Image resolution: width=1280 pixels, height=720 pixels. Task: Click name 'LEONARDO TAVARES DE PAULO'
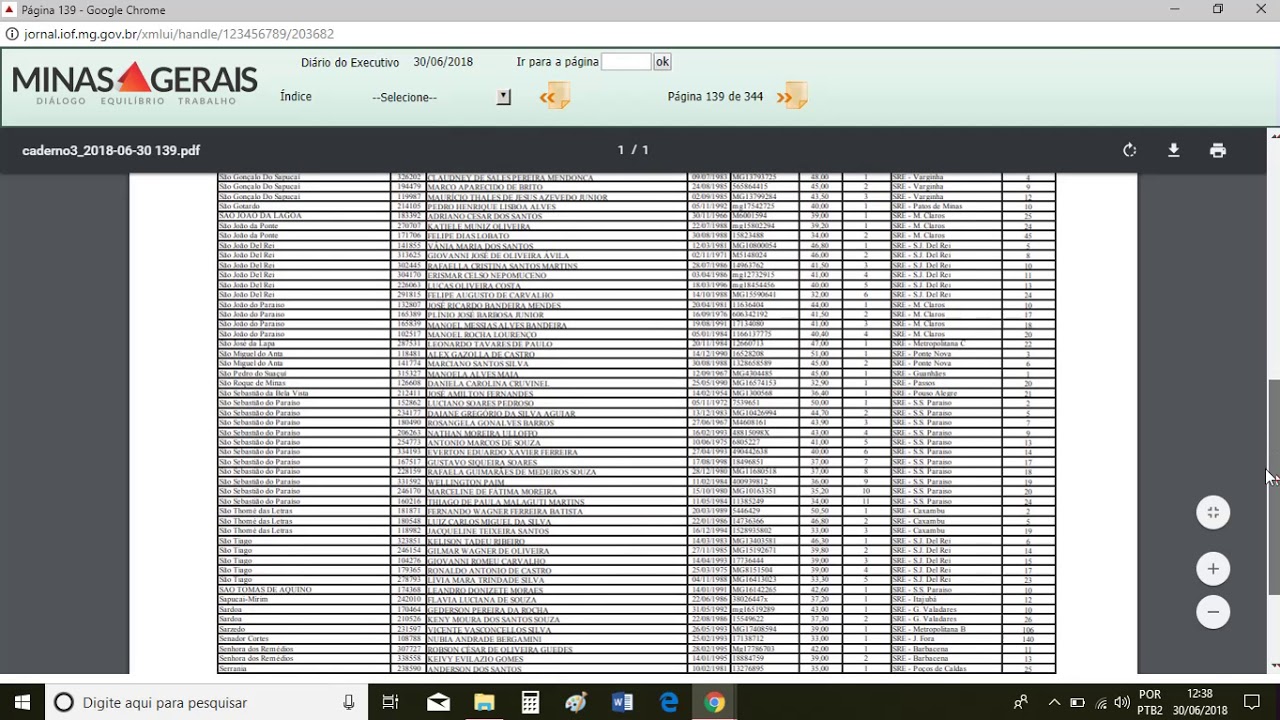pyautogui.click(x=490, y=345)
